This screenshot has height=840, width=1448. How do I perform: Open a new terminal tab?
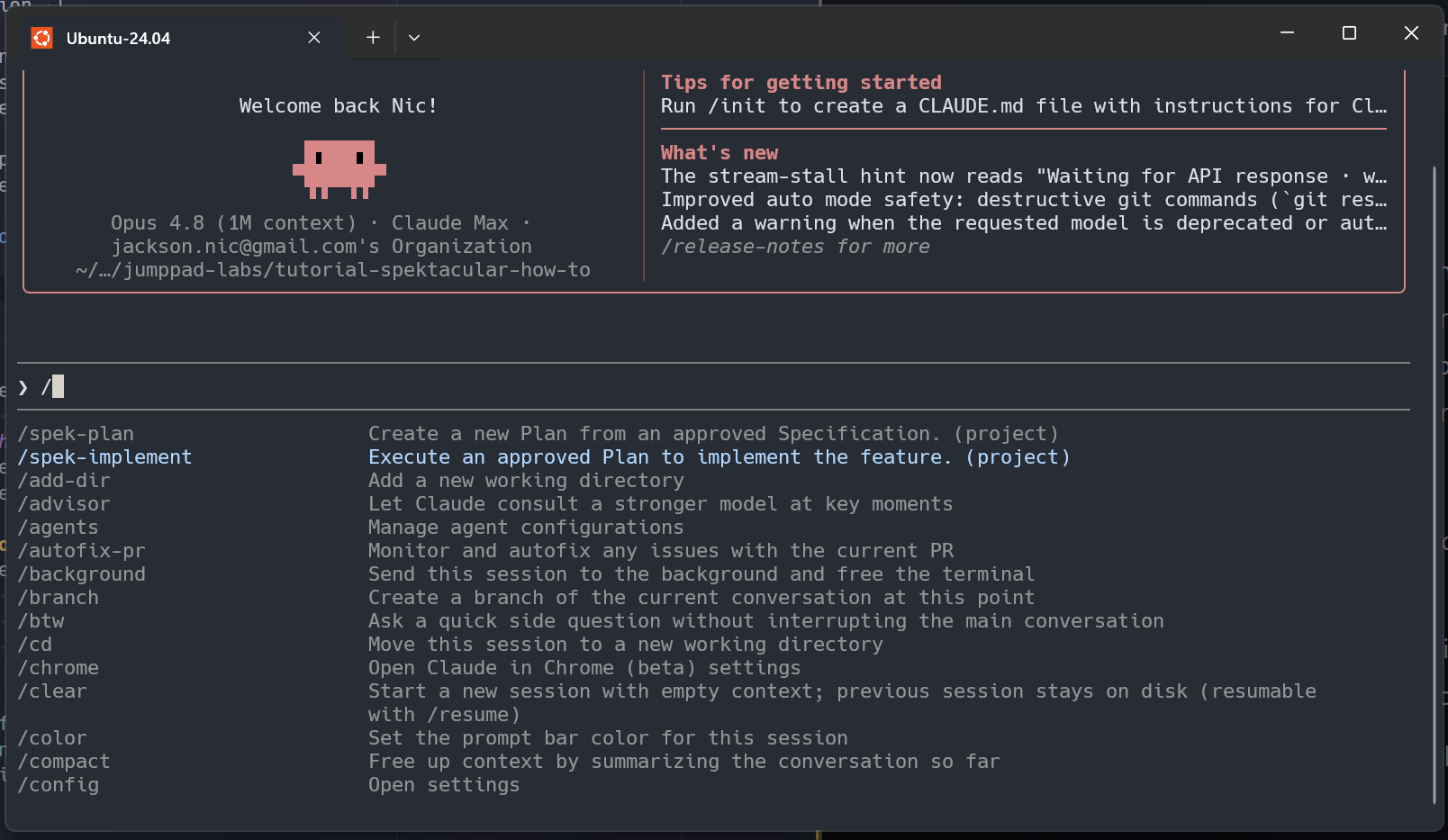[373, 38]
